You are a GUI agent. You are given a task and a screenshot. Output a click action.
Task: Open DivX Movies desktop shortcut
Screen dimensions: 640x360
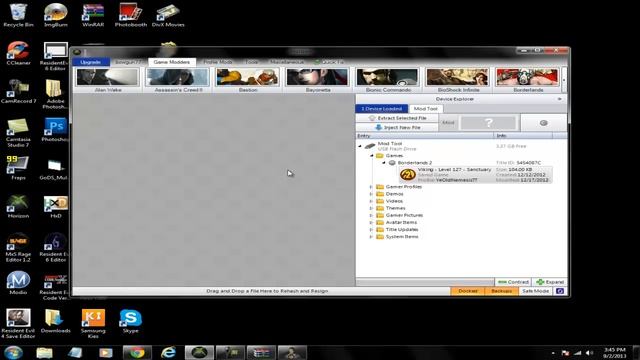[x=168, y=16]
